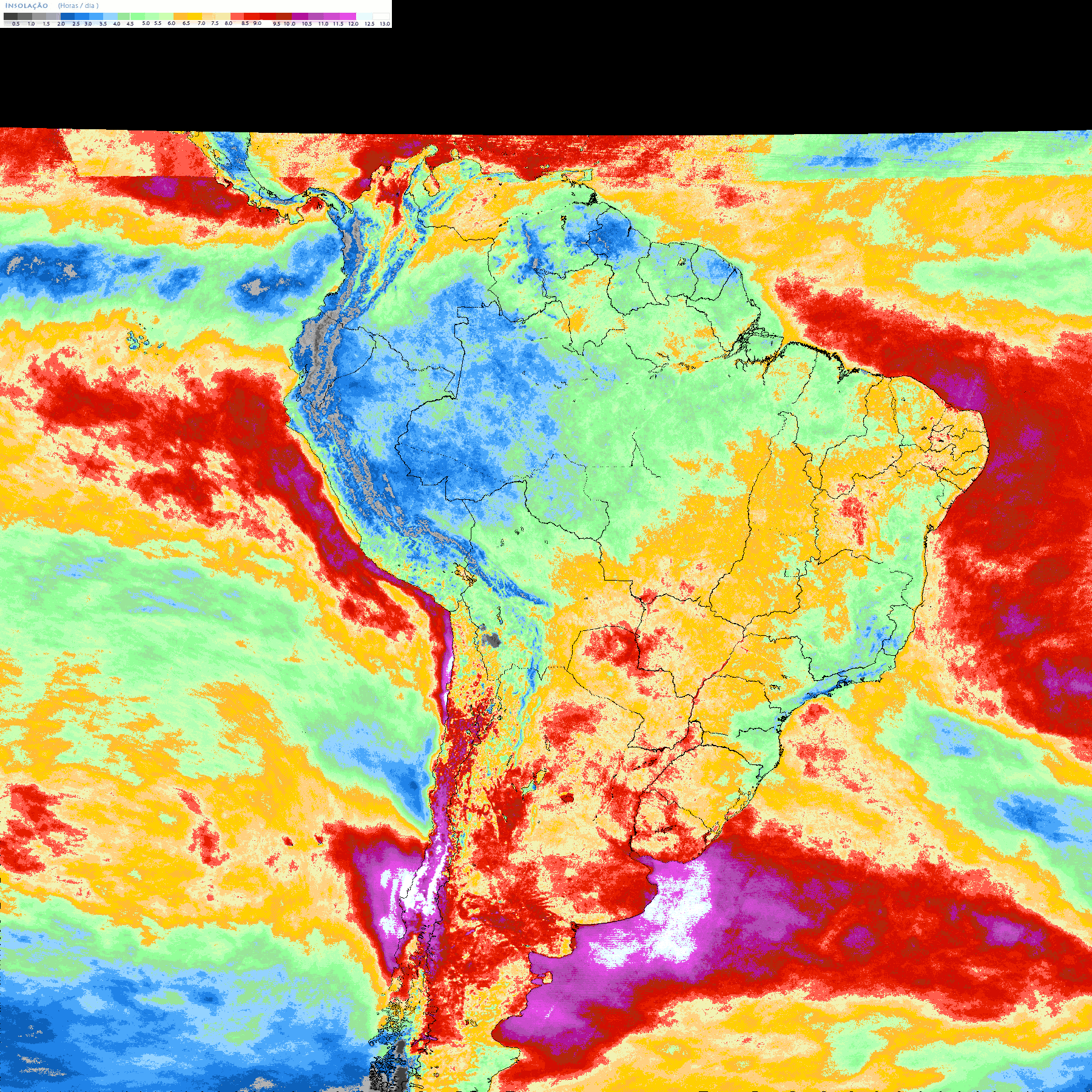Viewport: 1092px width, 1092px height.
Task: Choose the 11.5 hours legend label
Action: pos(338,24)
